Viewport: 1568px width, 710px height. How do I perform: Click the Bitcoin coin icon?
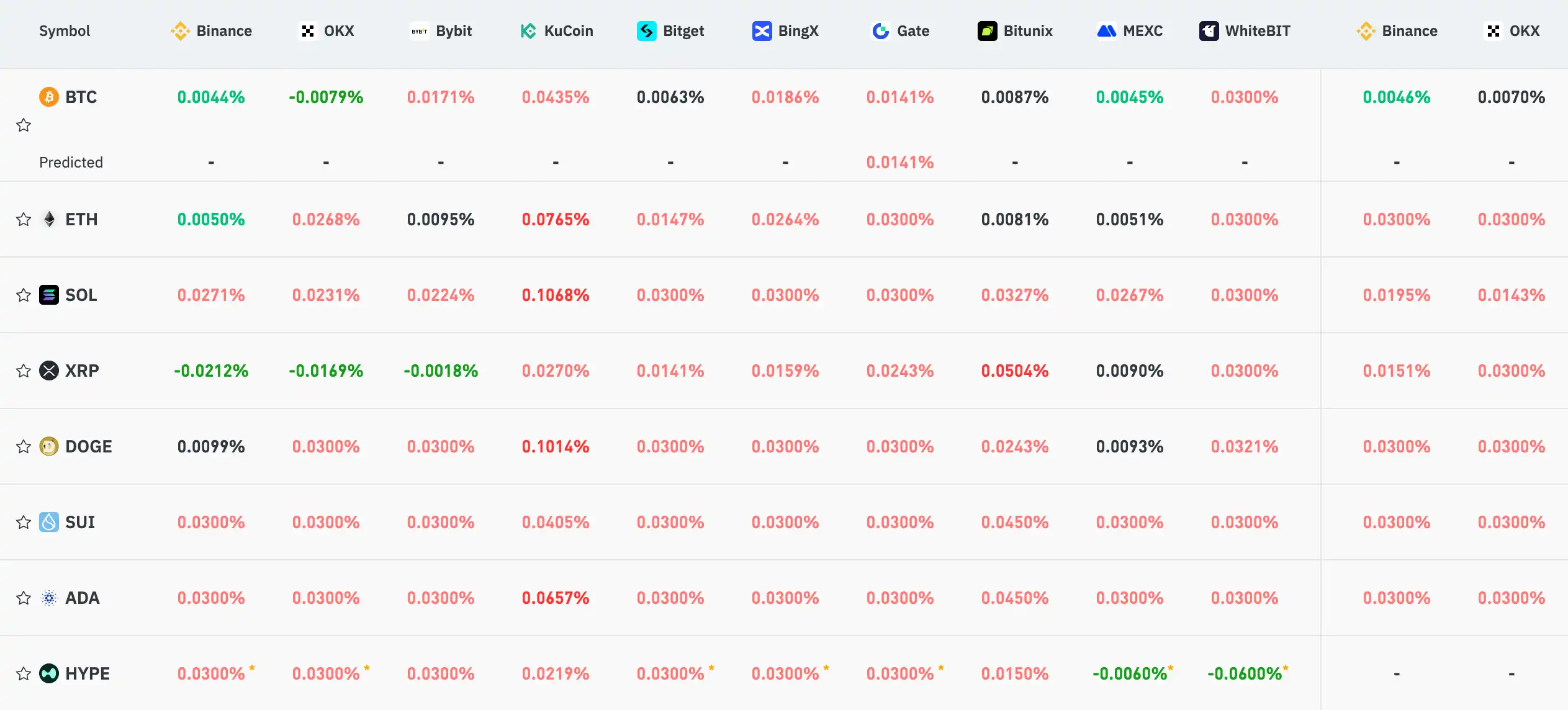pos(49,97)
